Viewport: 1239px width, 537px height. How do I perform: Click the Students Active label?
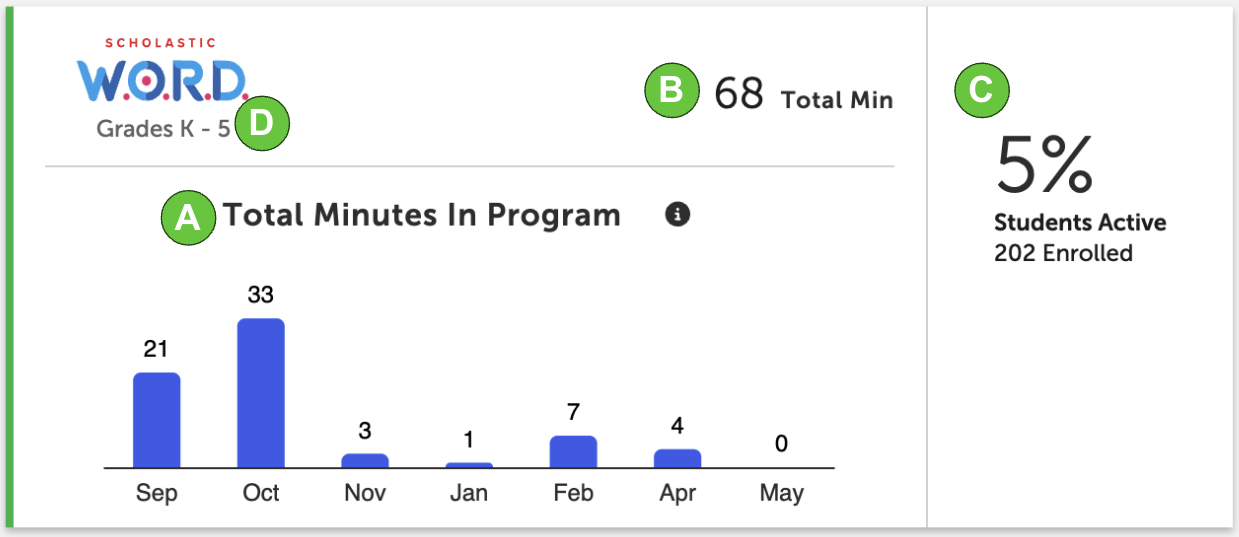1080,222
